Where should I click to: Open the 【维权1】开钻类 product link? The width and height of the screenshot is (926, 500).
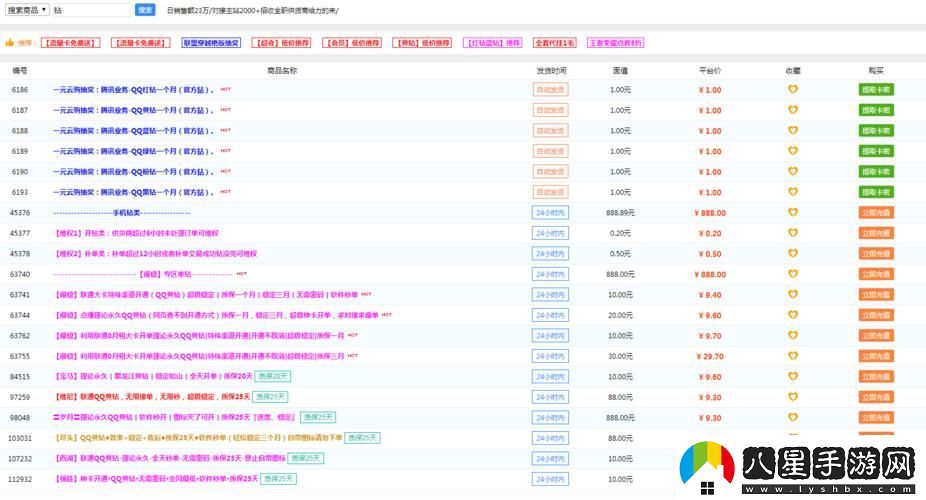pyautogui.click(x=137, y=233)
